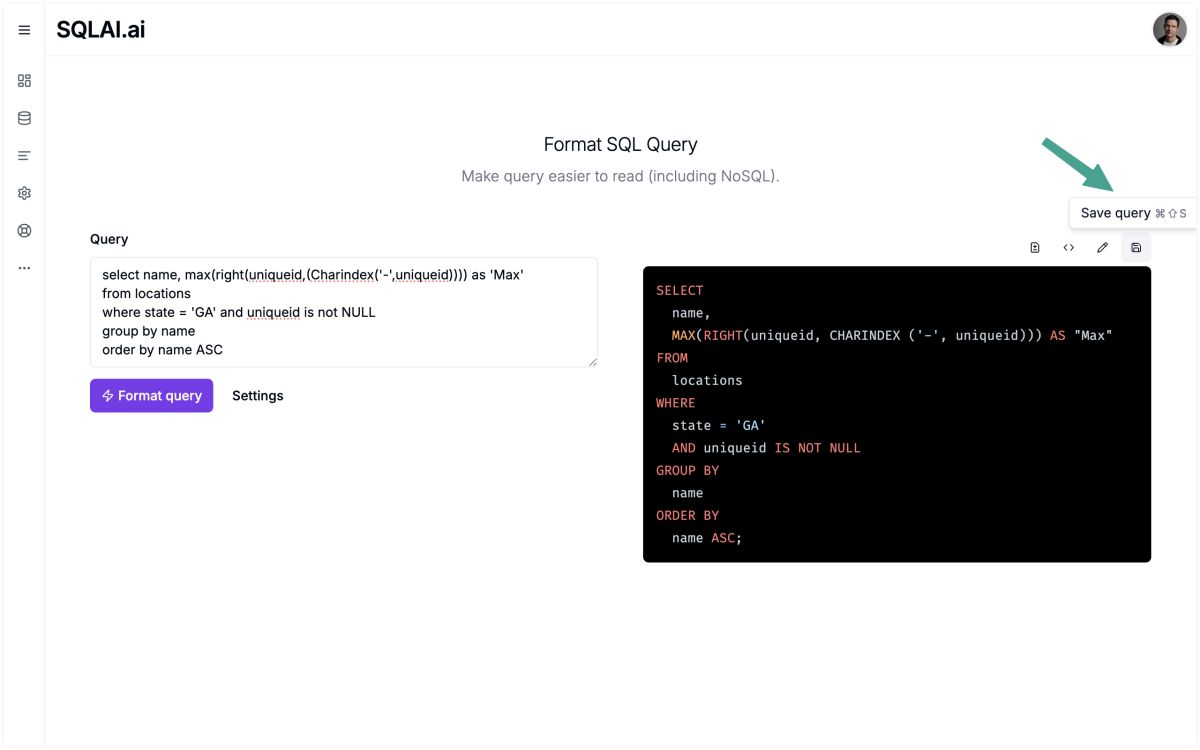Click the Format query button
1200x750 pixels.
pyautogui.click(x=151, y=395)
